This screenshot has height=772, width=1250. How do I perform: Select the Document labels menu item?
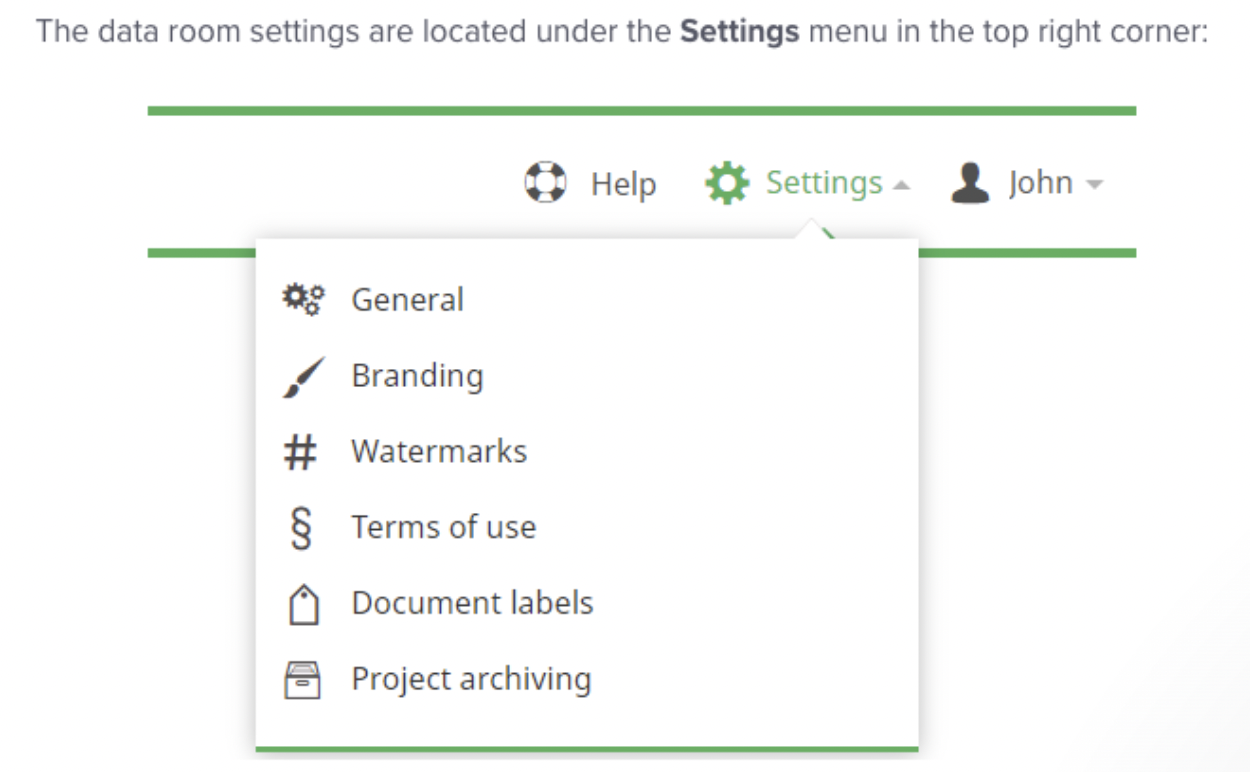click(472, 603)
